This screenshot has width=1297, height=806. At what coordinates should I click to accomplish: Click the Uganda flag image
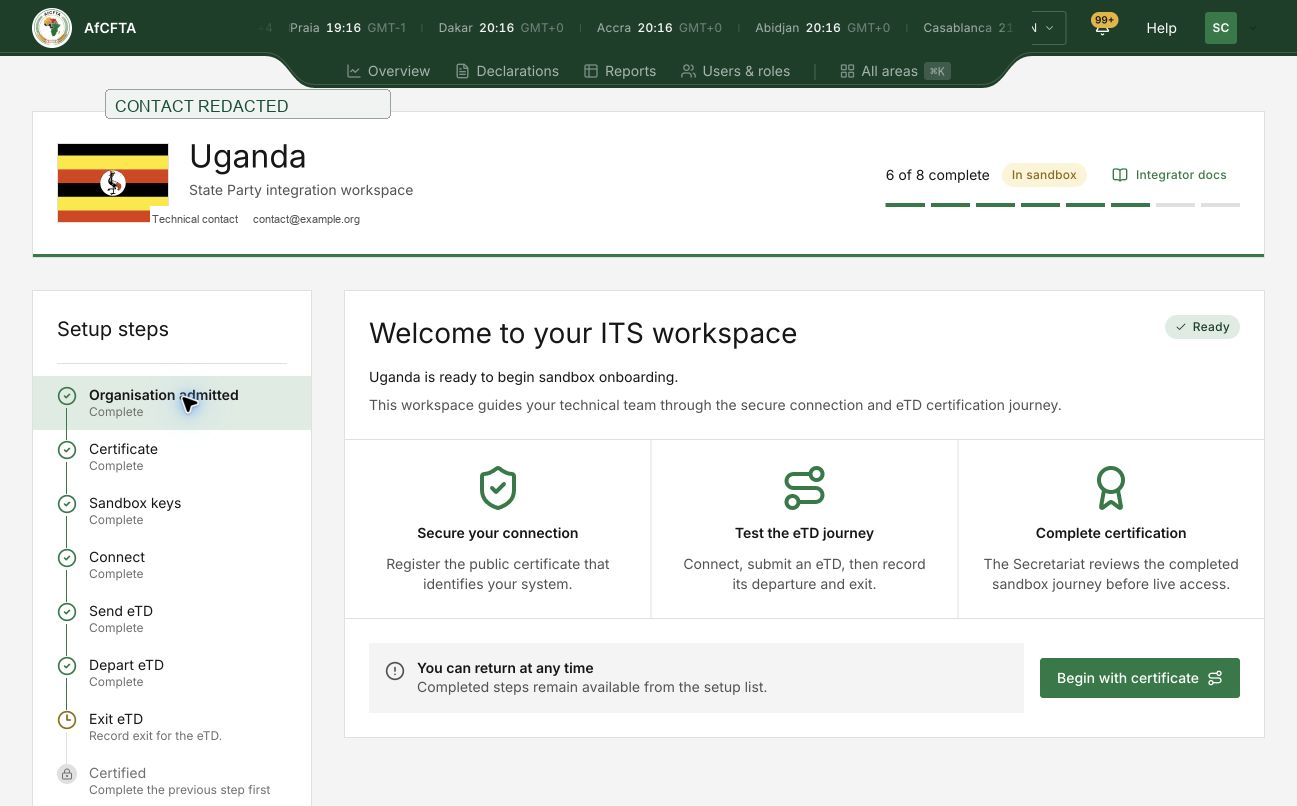(113, 183)
